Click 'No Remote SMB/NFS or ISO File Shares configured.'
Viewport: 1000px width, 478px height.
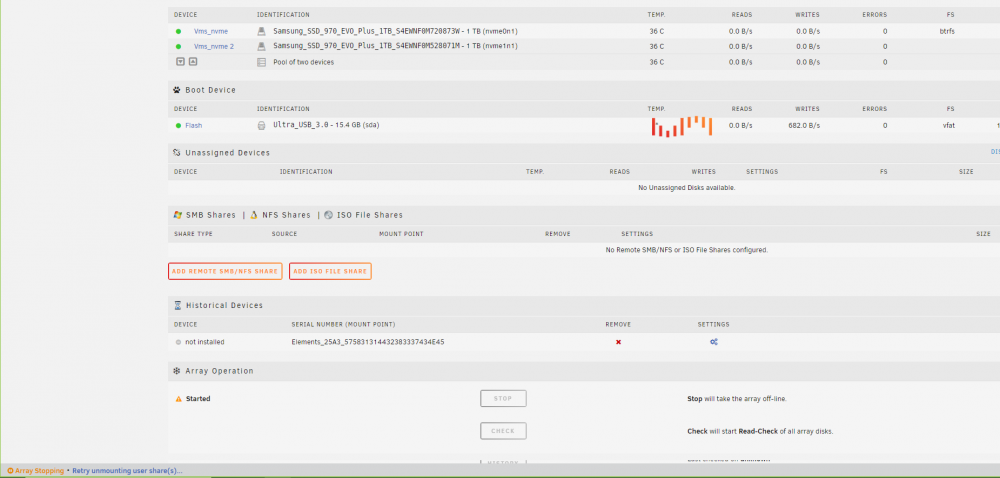(x=687, y=250)
